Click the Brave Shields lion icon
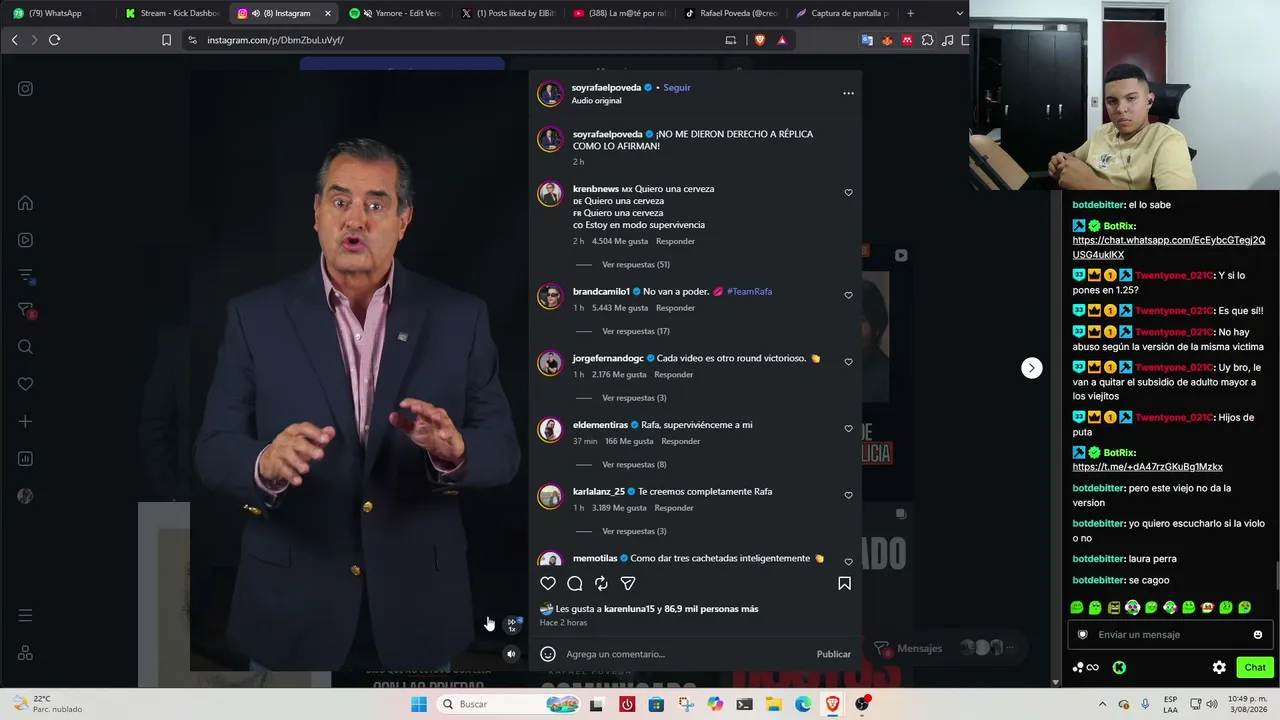1280x720 pixels. 760,40
